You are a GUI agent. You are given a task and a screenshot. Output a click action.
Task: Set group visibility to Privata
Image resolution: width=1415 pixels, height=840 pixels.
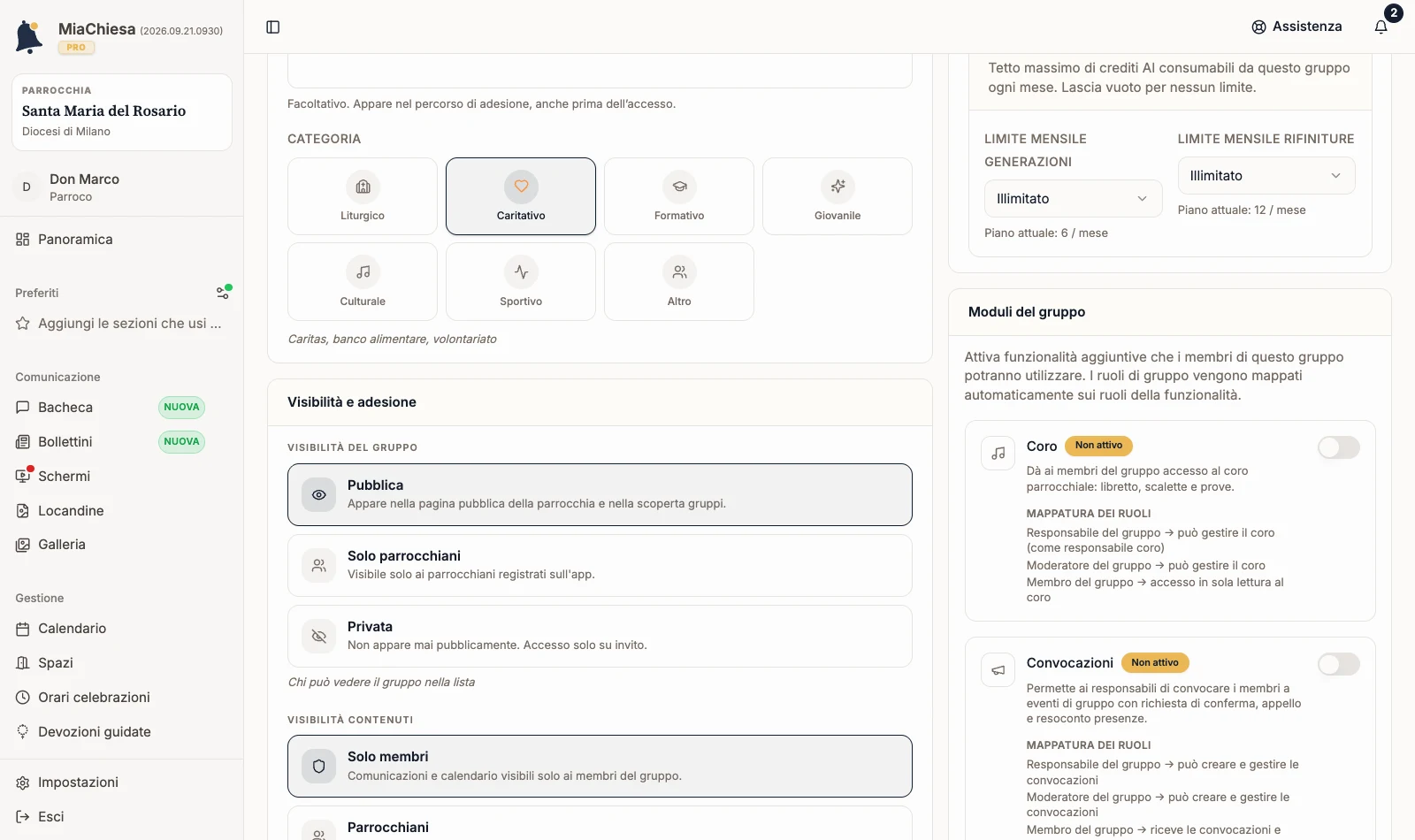click(x=600, y=637)
